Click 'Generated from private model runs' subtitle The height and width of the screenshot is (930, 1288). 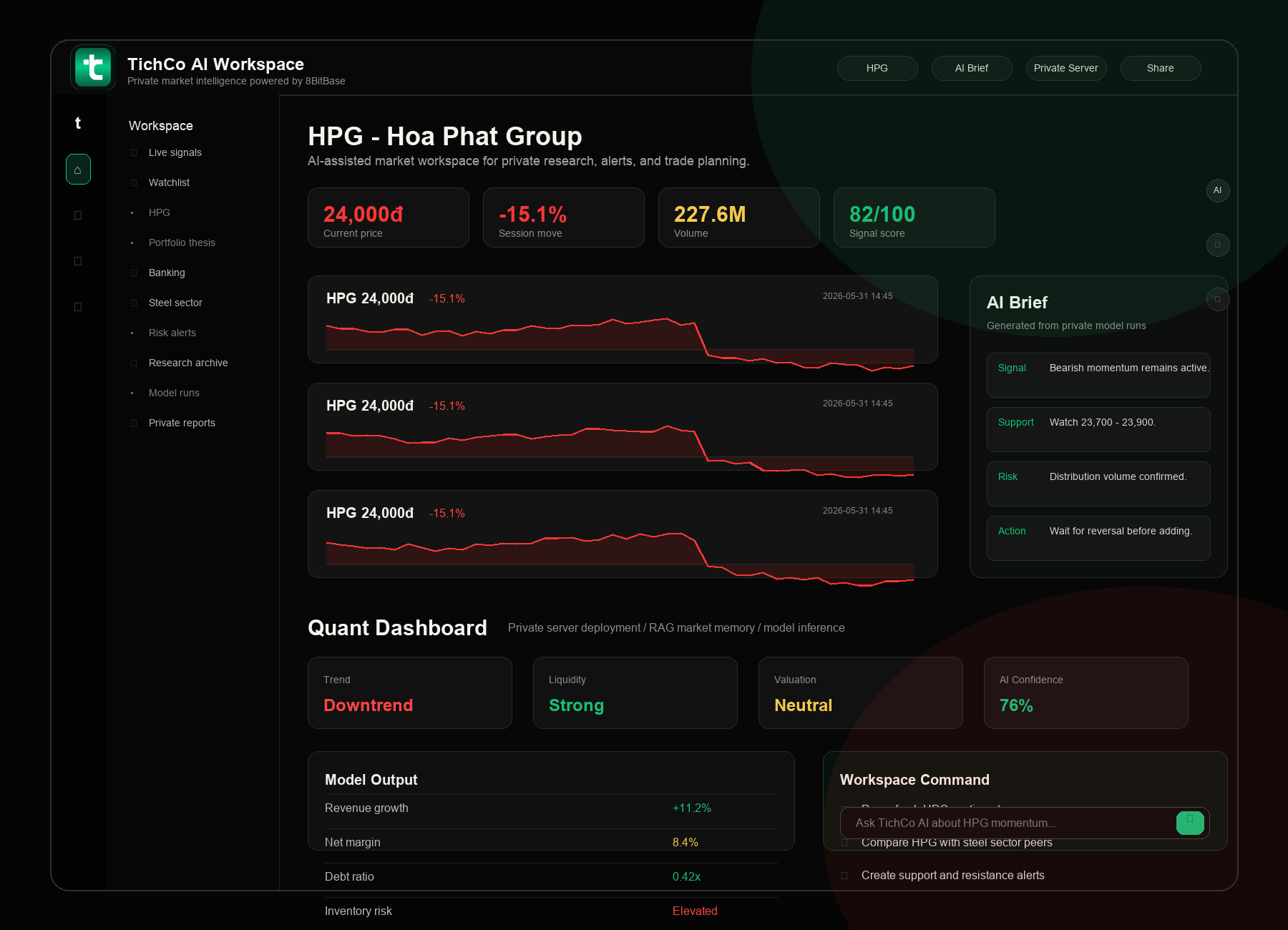click(1066, 325)
